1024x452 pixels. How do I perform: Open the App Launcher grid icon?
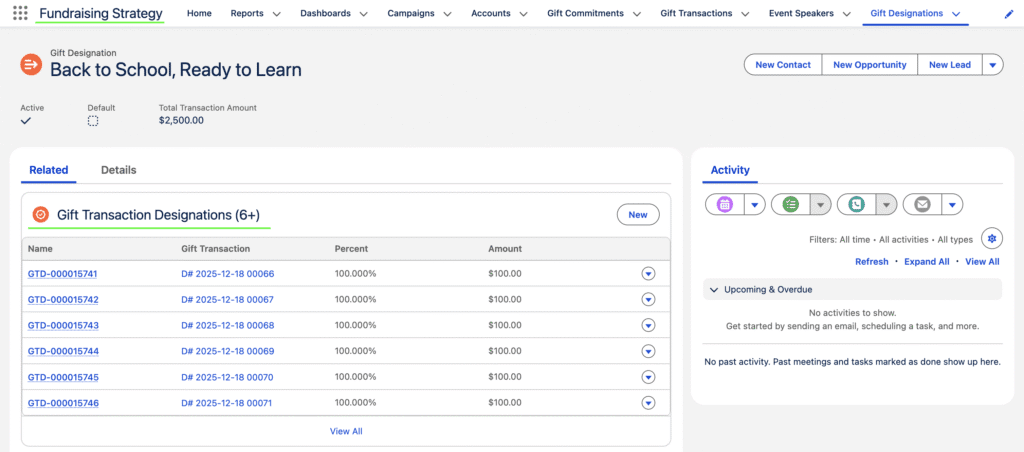pos(20,14)
